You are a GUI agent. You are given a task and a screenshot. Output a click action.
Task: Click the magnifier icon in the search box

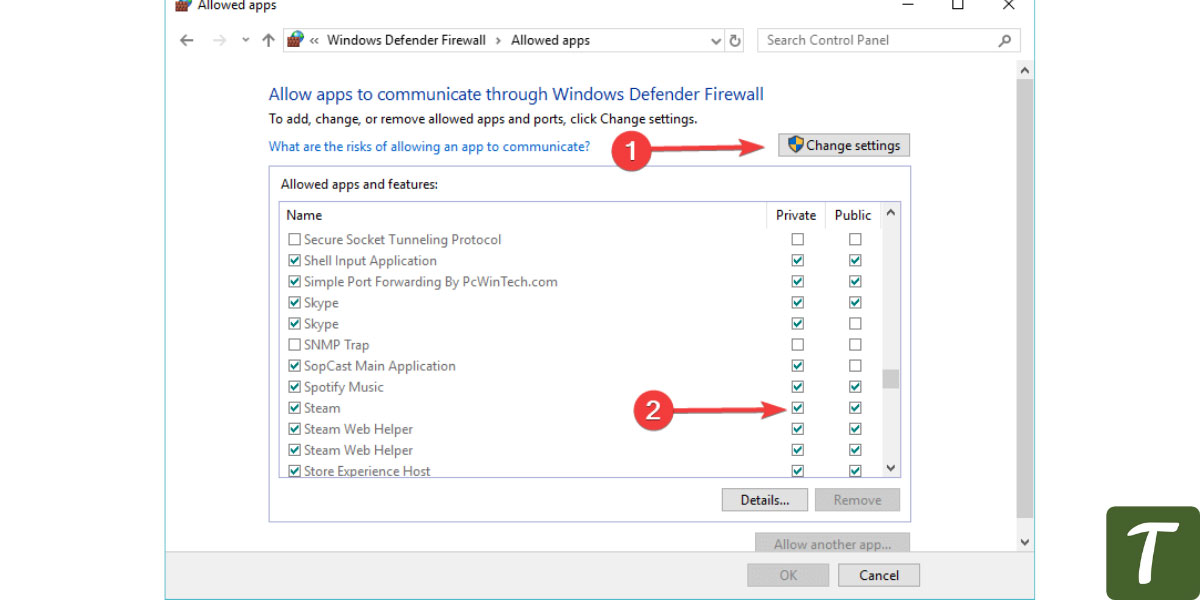click(1005, 41)
